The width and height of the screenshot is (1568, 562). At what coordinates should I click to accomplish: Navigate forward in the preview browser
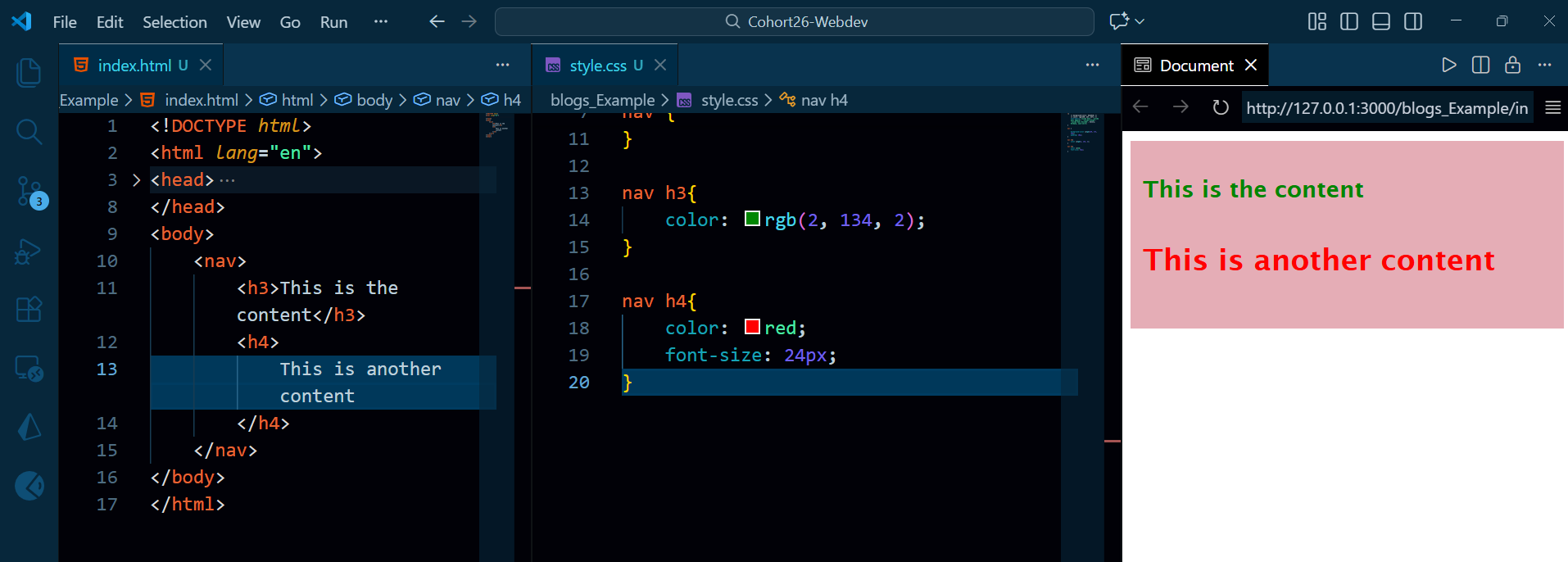(1181, 107)
